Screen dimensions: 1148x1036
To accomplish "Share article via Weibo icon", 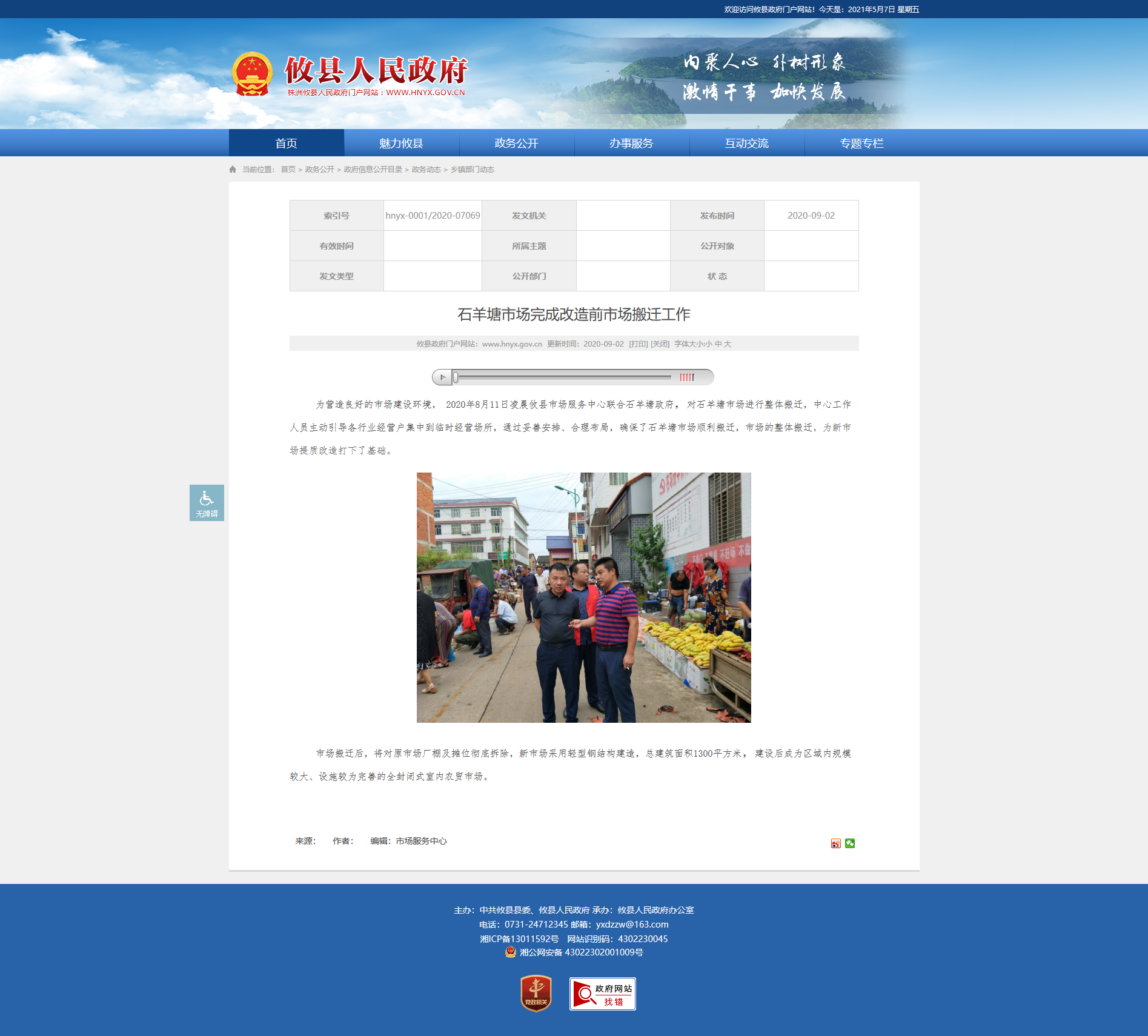I will pyautogui.click(x=836, y=843).
